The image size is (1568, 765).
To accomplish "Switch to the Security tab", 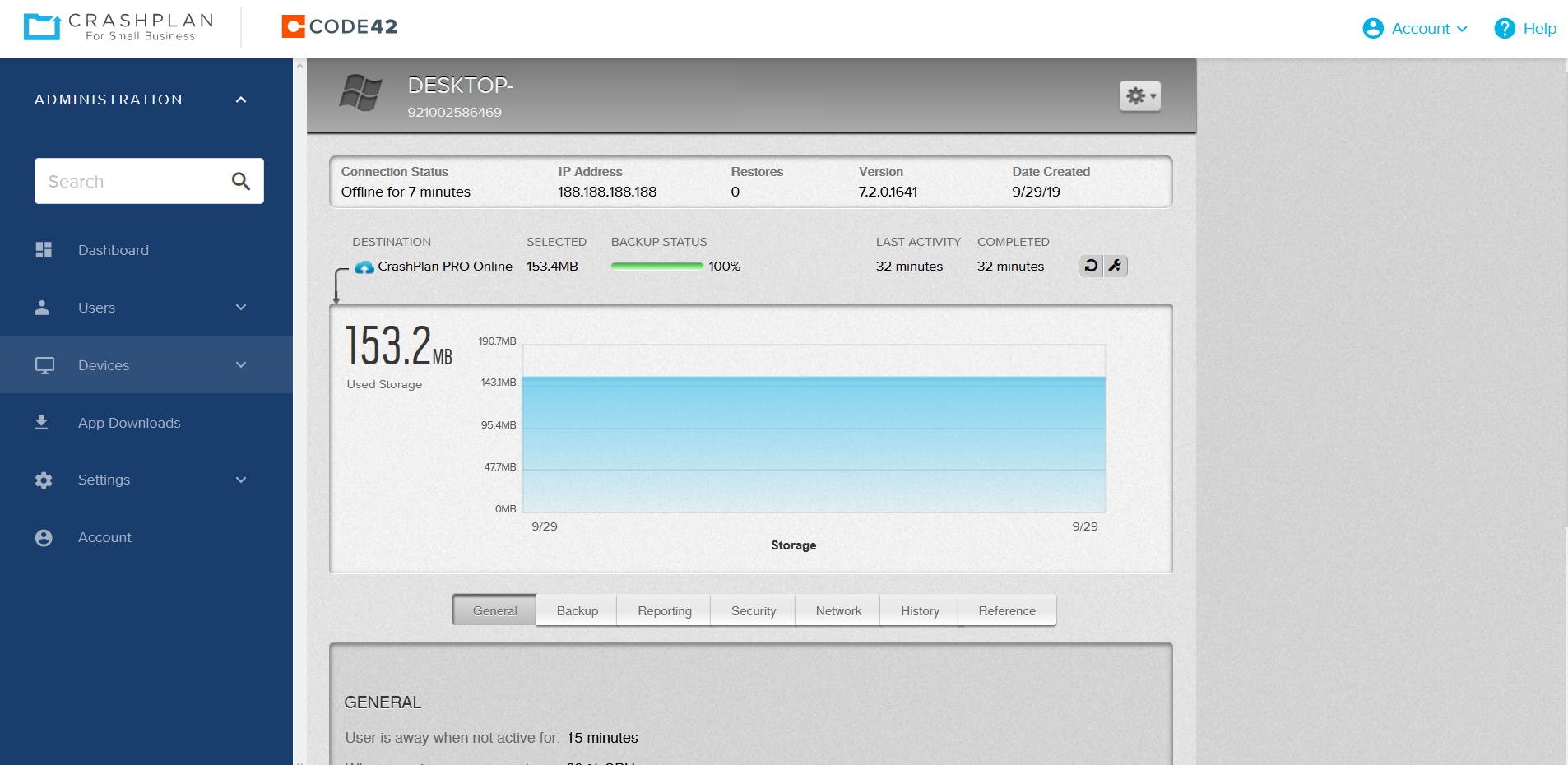I will coord(752,610).
